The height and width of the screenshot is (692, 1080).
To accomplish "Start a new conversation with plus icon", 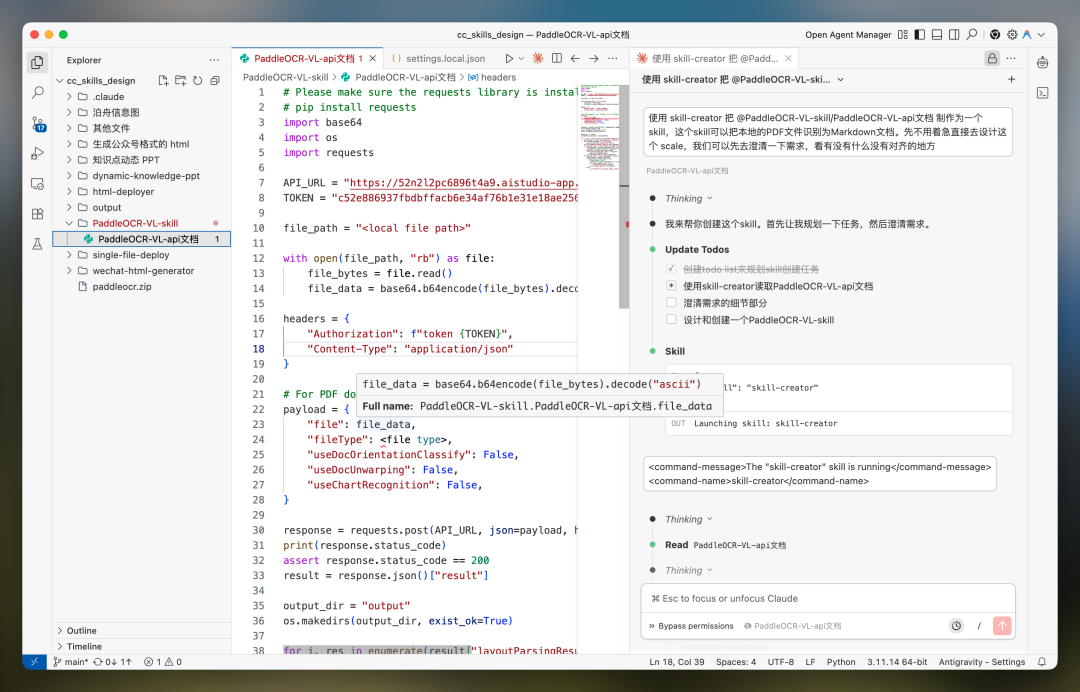I will point(1011,79).
